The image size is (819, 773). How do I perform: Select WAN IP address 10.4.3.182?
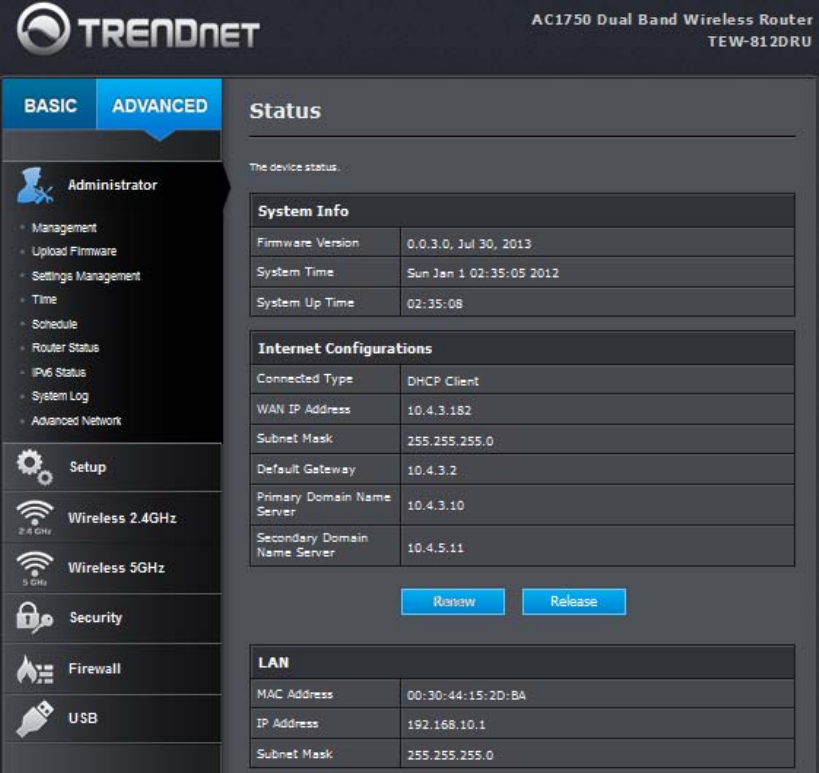pos(439,411)
